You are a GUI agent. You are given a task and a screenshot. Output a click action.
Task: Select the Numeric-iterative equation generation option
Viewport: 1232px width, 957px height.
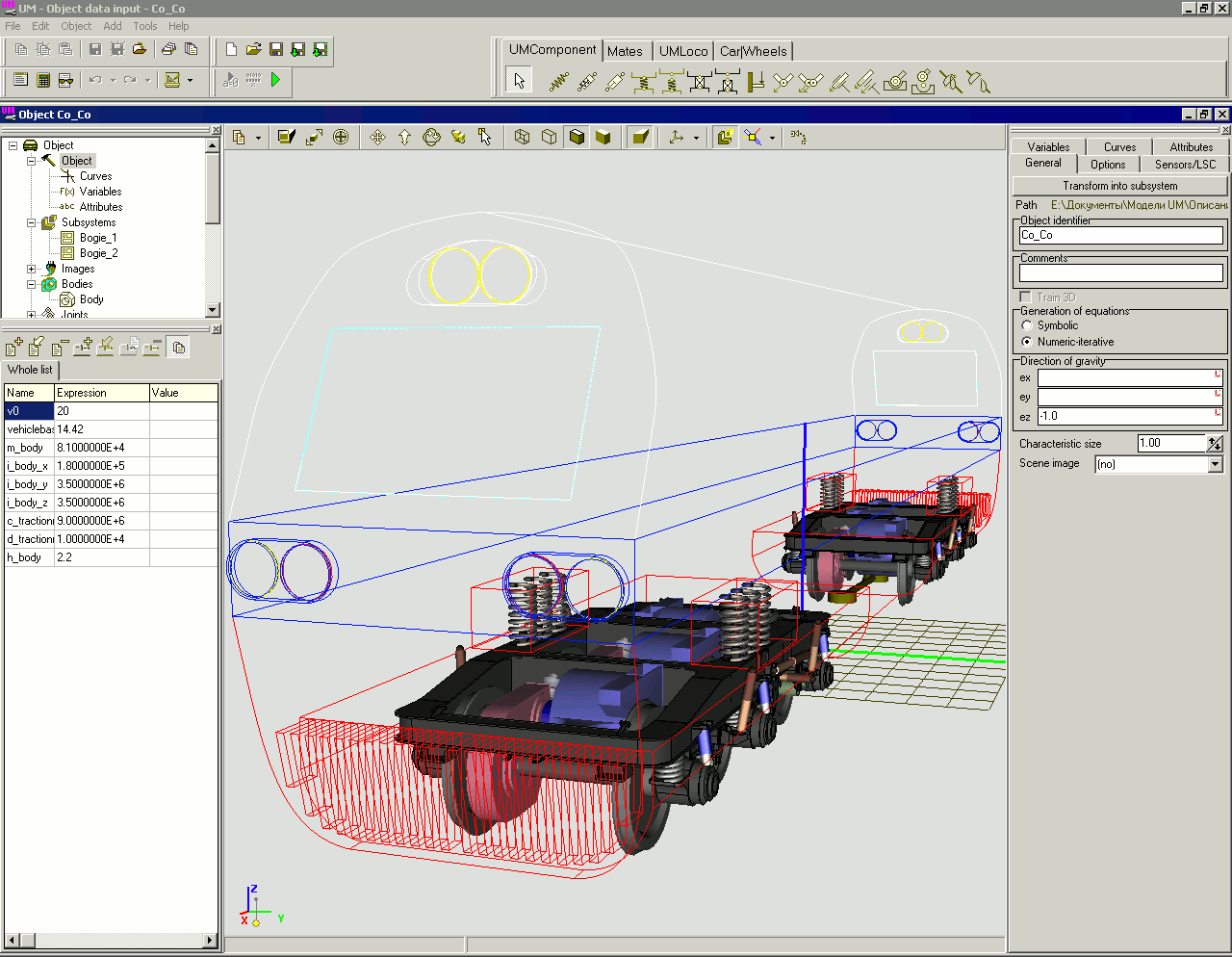coord(1028,341)
